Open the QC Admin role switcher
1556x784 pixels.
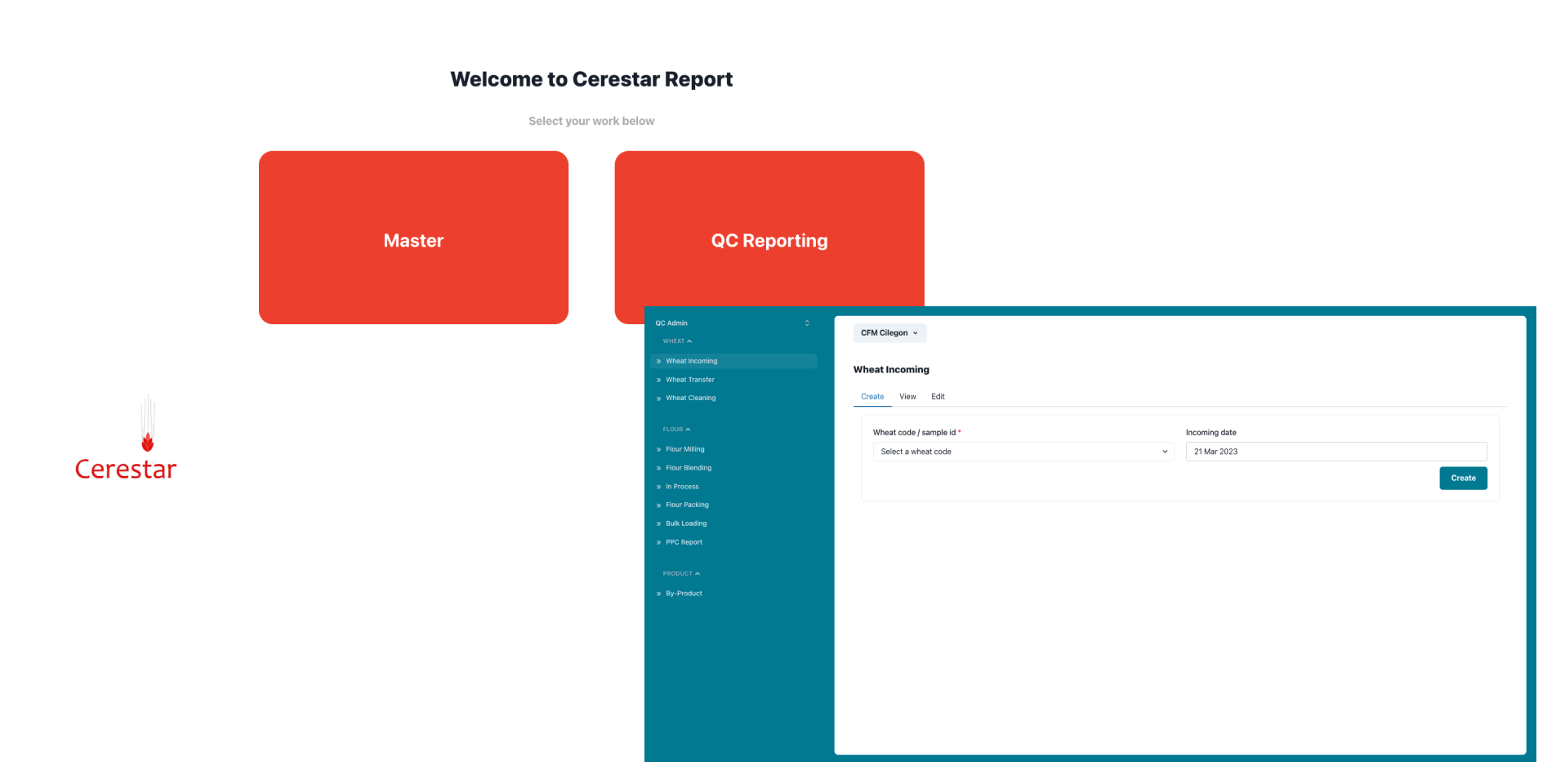pos(732,323)
